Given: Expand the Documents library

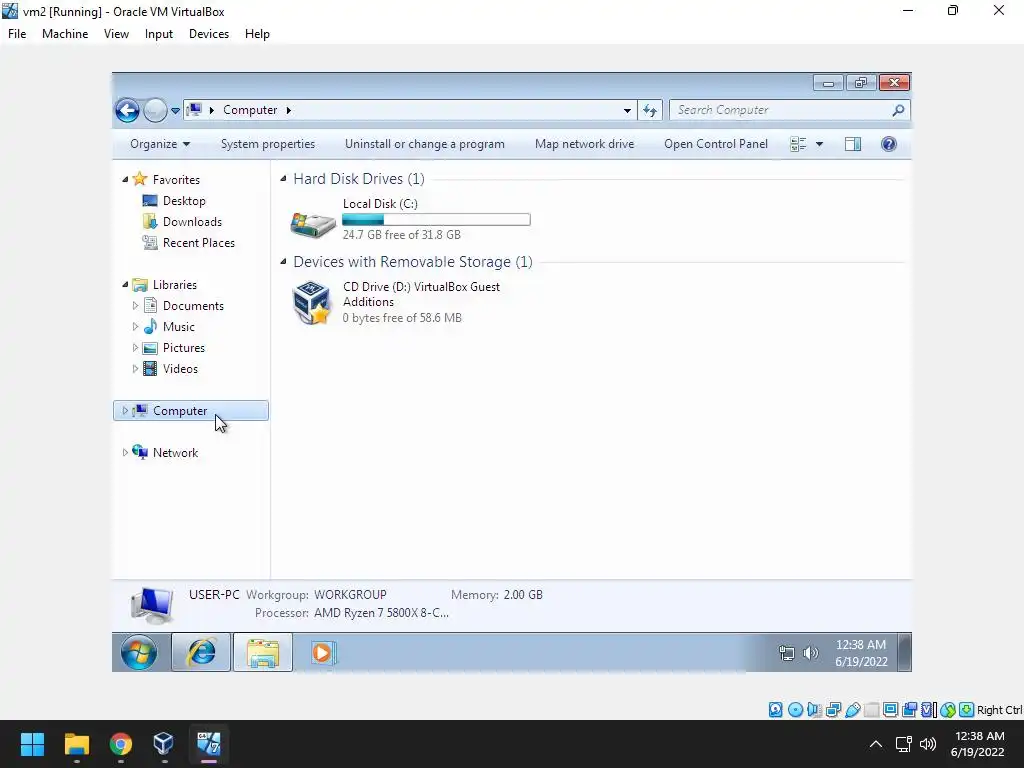Looking at the screenshot, I should point(135,306).
